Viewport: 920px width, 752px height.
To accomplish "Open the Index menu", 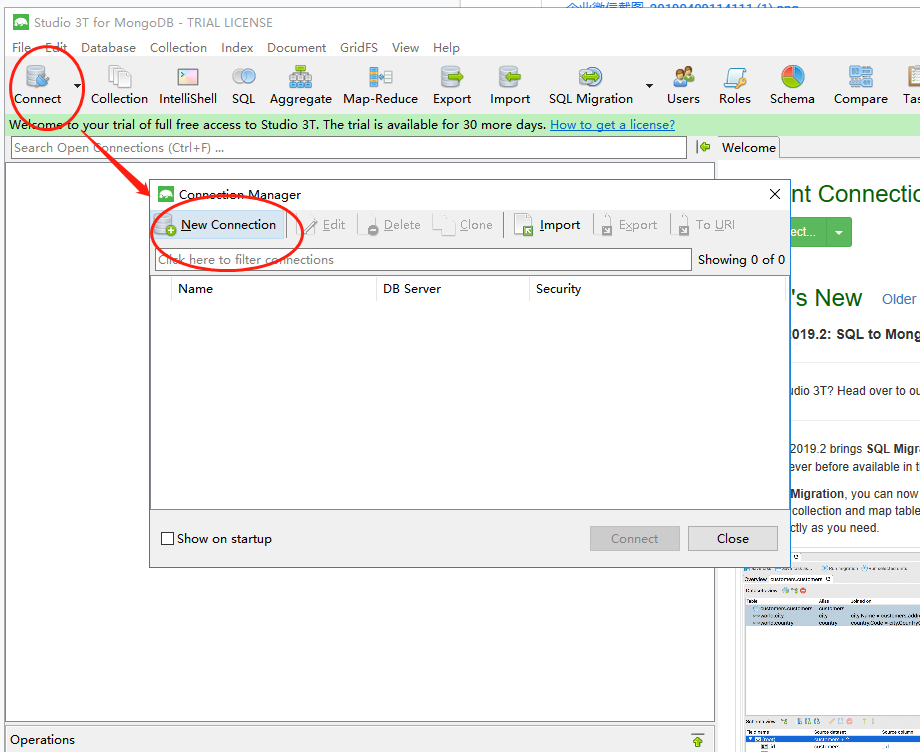I will click(x=237, y=48).
